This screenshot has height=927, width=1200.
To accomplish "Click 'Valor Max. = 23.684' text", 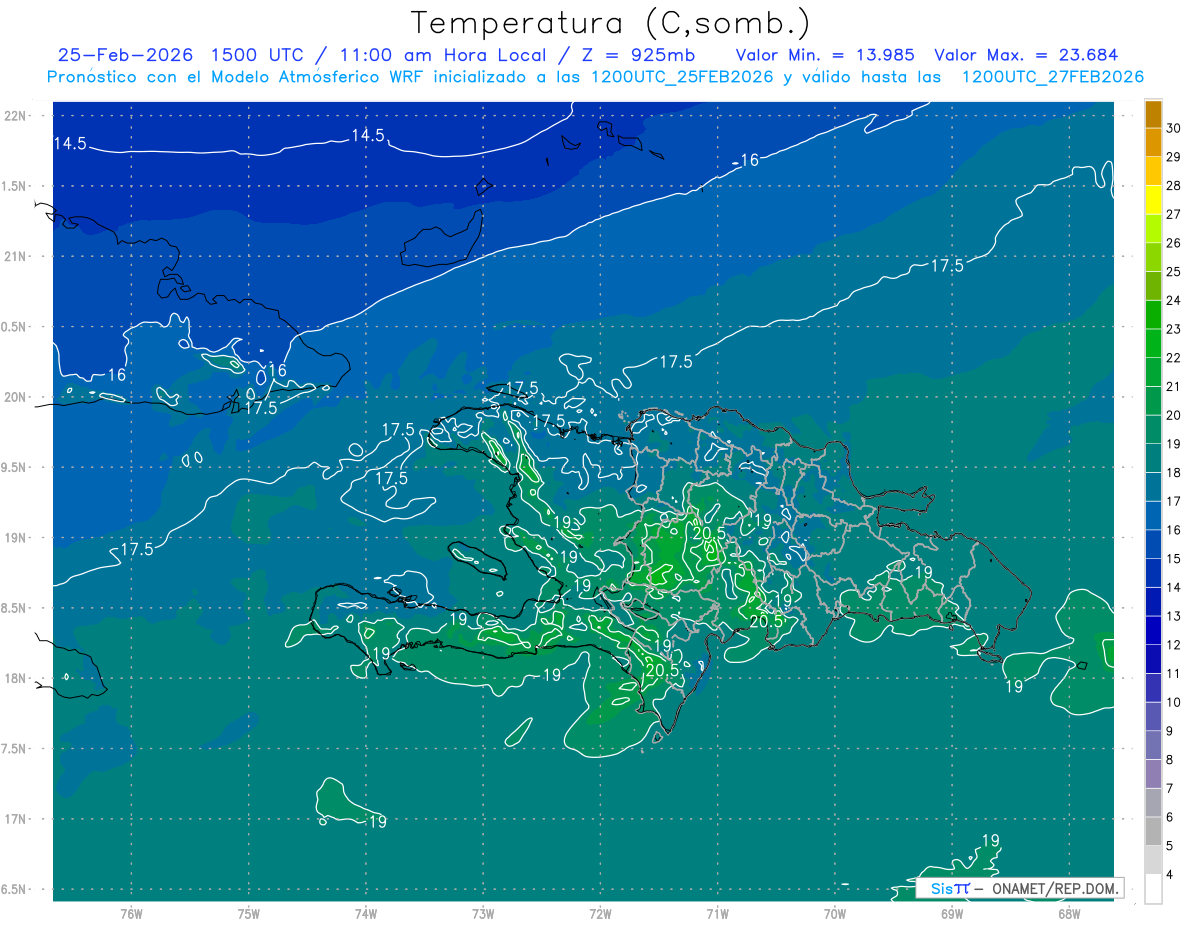I will click(1026, 55).
